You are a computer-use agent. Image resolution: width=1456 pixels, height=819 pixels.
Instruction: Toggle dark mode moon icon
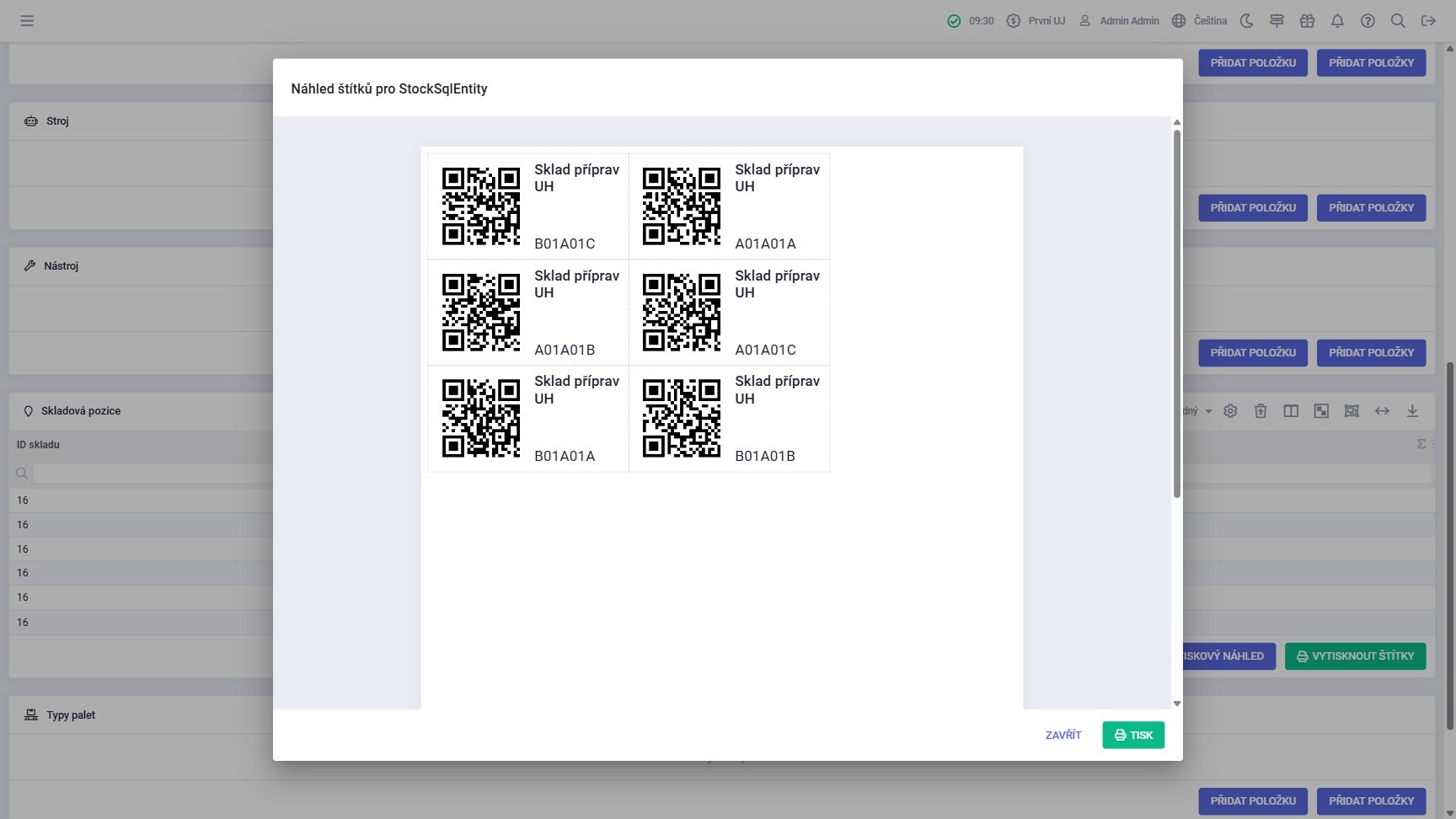click(x=1246, y=21)
